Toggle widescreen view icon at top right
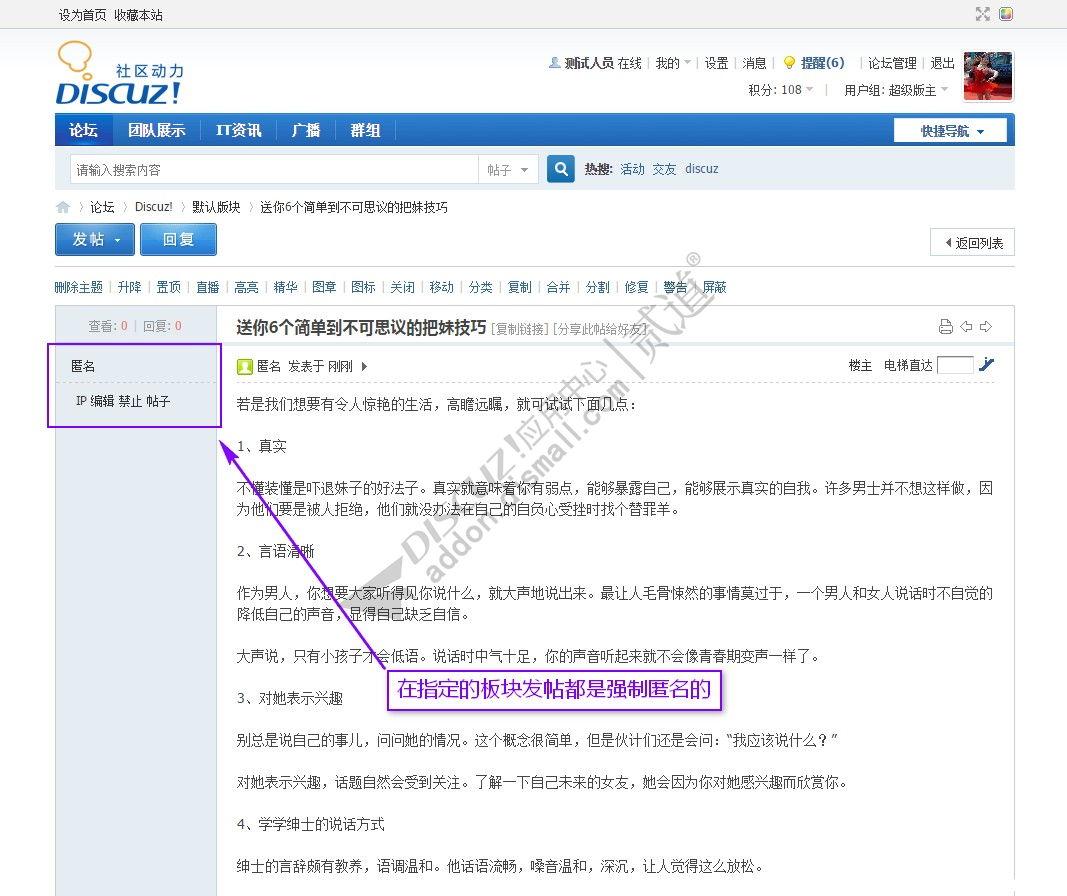 point(983,14)
